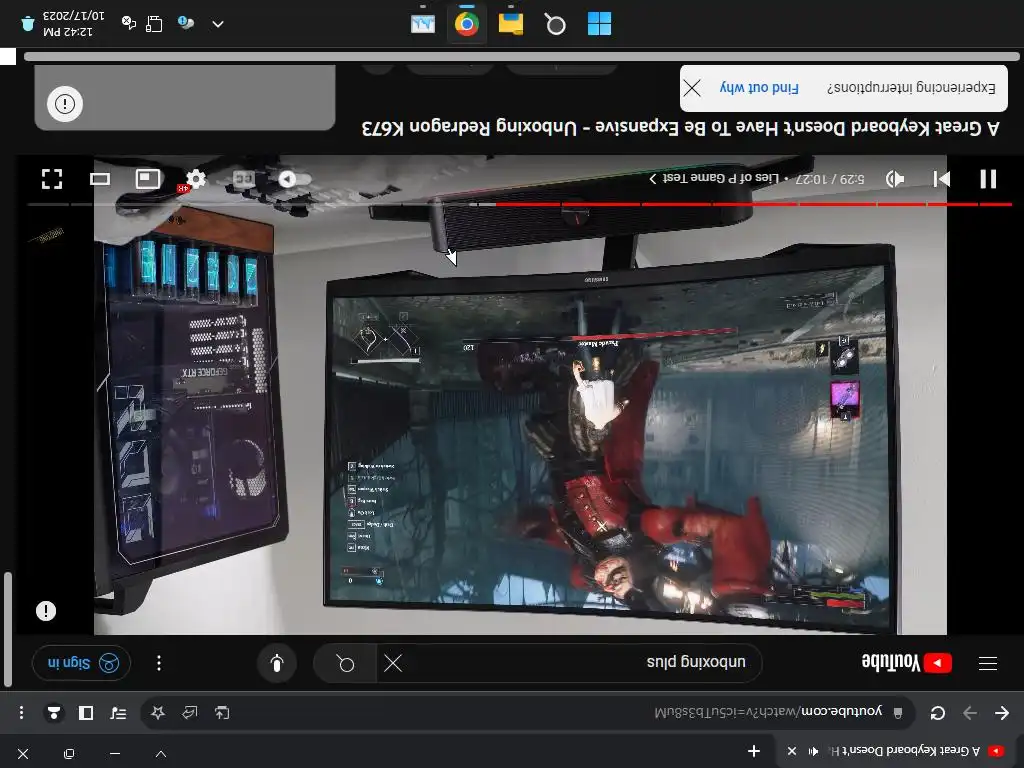The image size is (1024, 768).
Task: Open the Windows Start menu
Action: pyautogui.click(x=599, y=24)
